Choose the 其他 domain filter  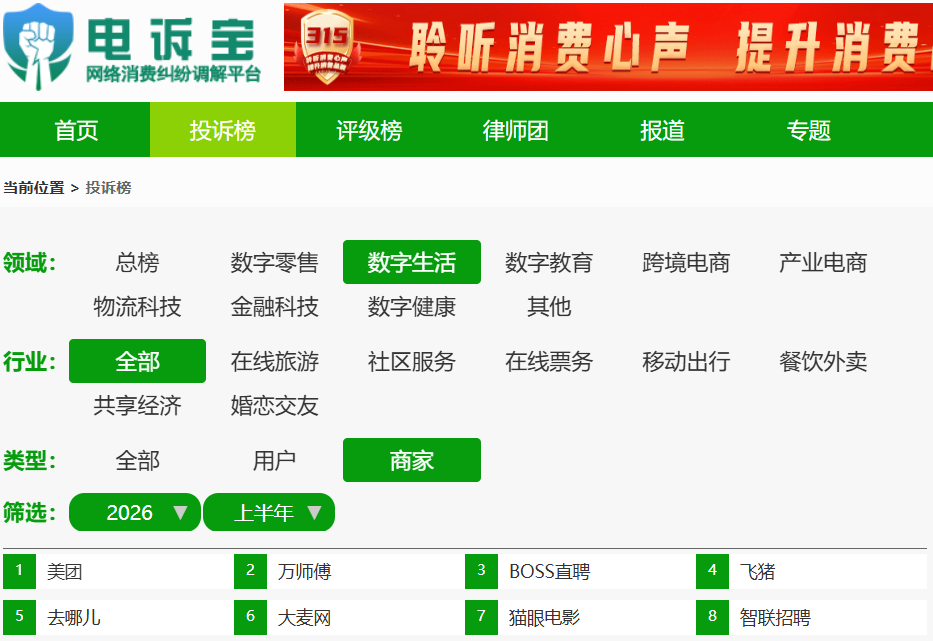click(x=549, y=307)
